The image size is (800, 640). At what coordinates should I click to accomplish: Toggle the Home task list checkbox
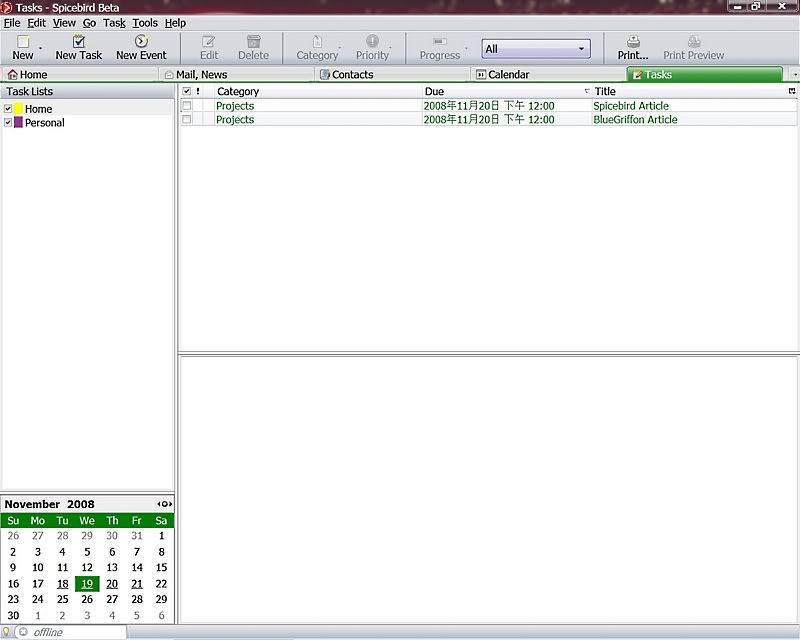point(8,109)
